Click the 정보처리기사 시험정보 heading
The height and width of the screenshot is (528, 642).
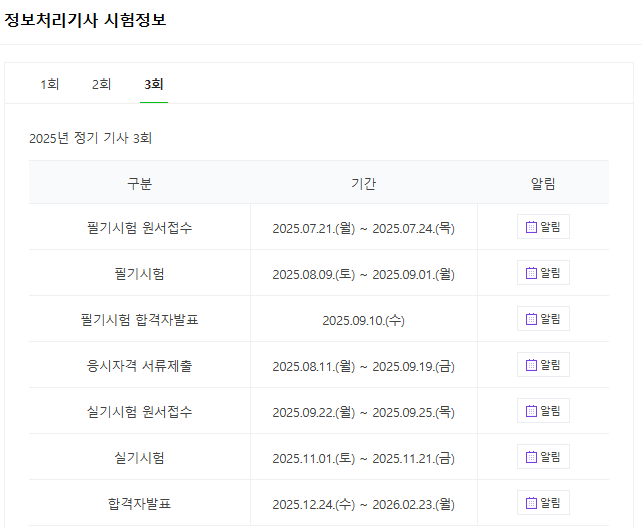[85, 20]
